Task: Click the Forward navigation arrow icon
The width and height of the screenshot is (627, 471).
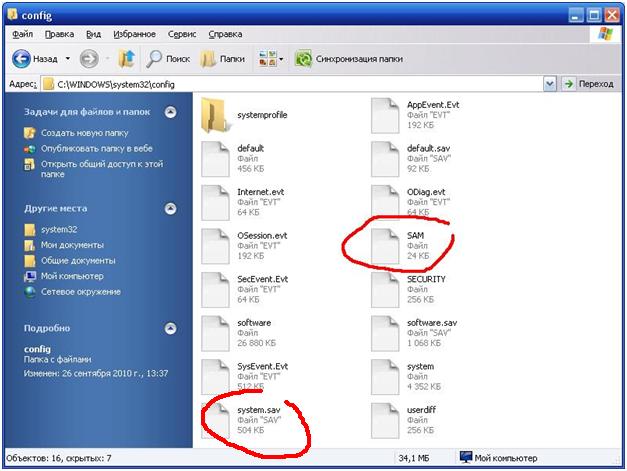Action: coord(89,59)
